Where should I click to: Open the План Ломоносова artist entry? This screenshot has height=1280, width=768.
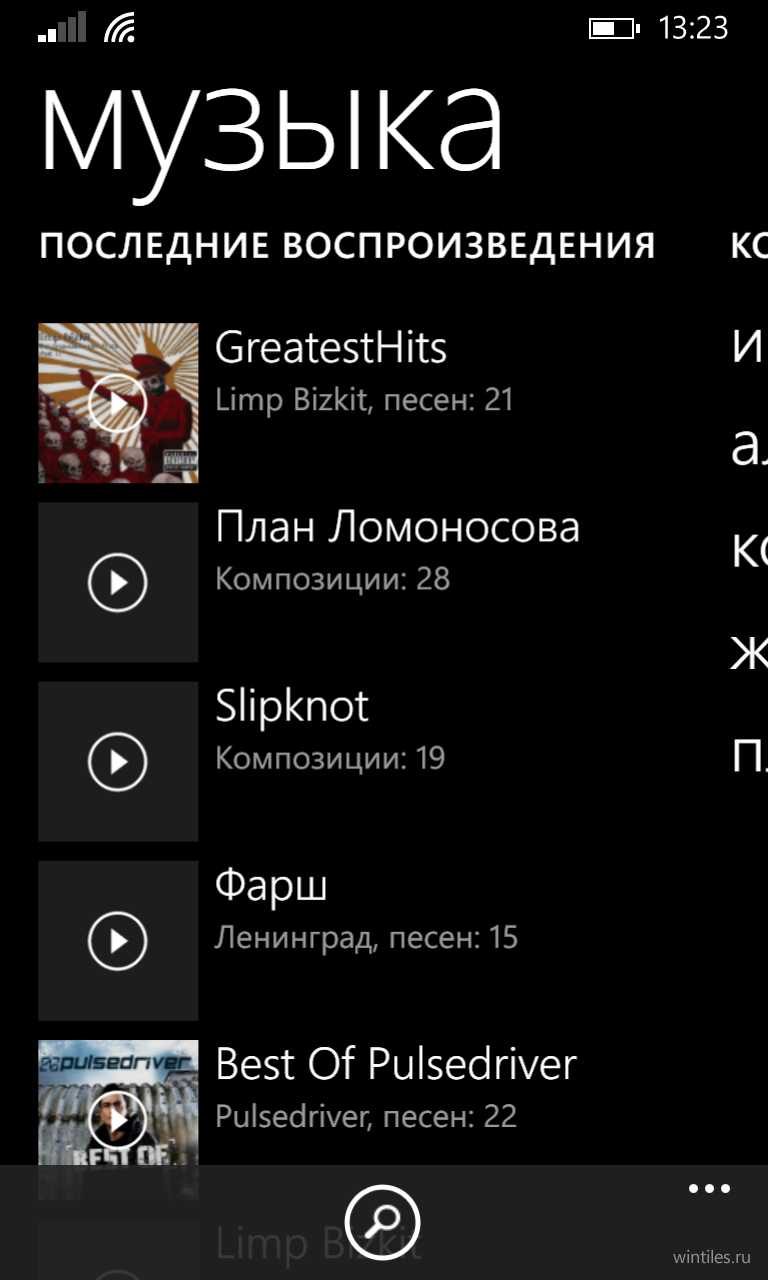(x=397, y=527)
